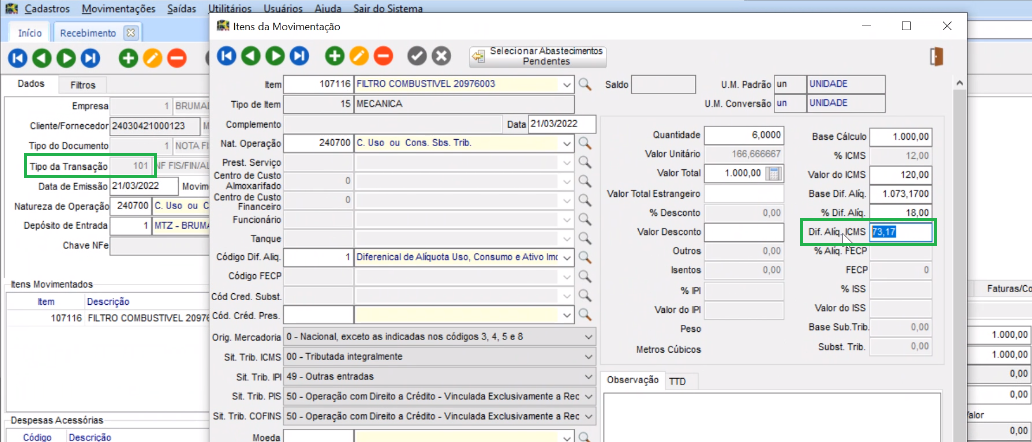The width and height of the screenshot is (1032, 442).
Task: Open calculator icon beside Valor Total
Action: click(x=772, y=173)
